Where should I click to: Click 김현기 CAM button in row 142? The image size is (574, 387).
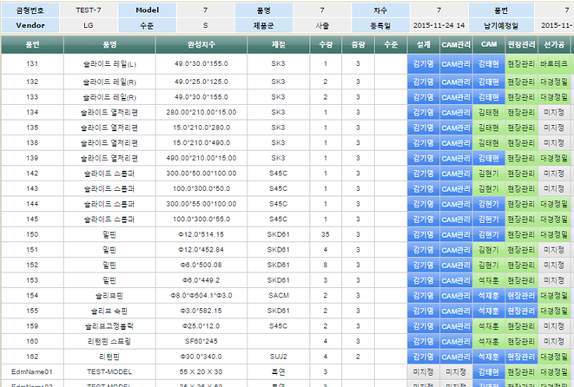pos(489,174)
